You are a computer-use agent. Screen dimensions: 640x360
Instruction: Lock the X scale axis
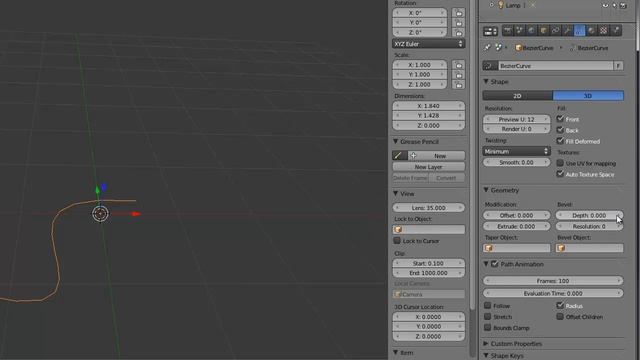coord(458,65)
